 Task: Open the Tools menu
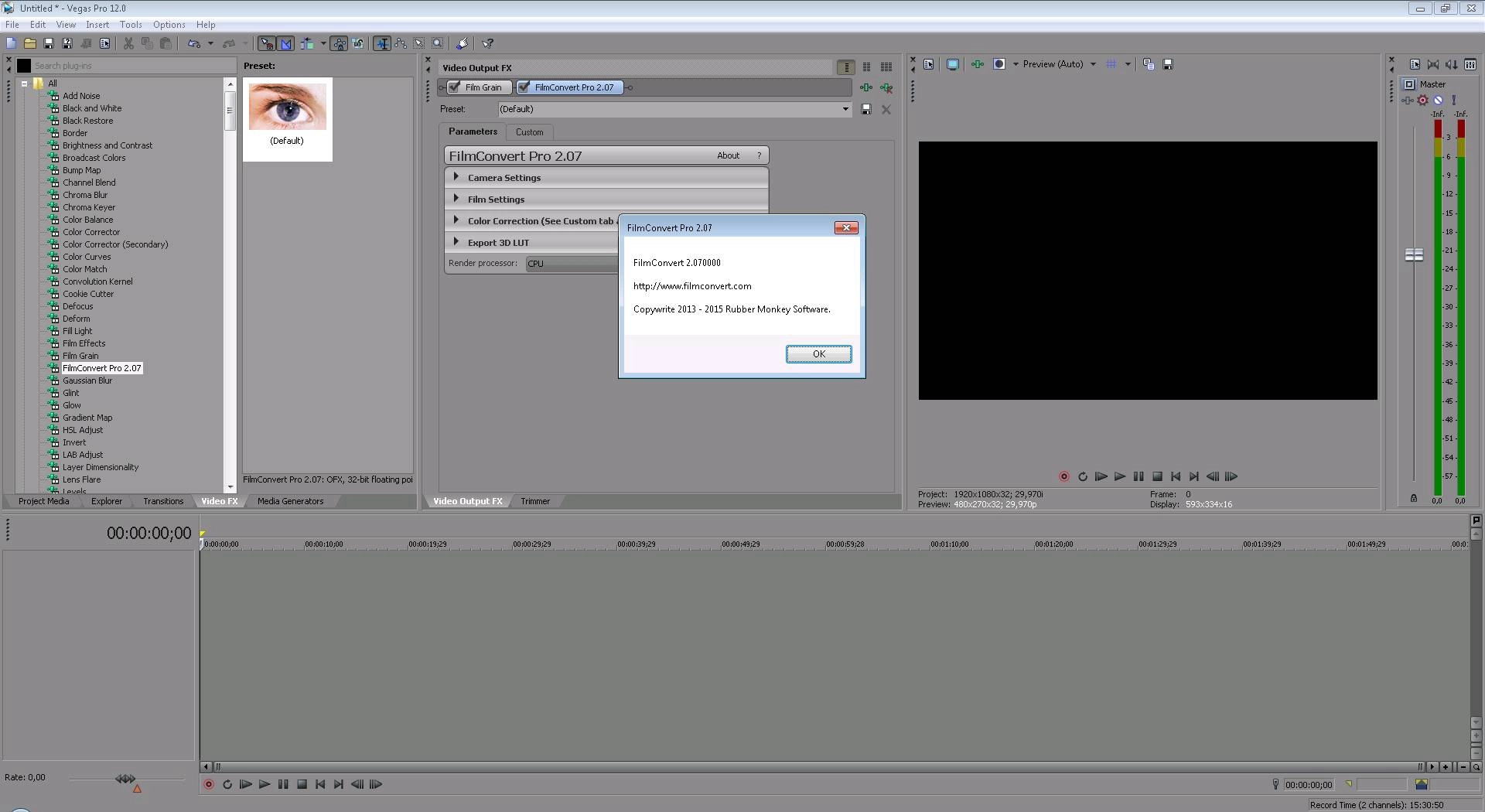131,25
